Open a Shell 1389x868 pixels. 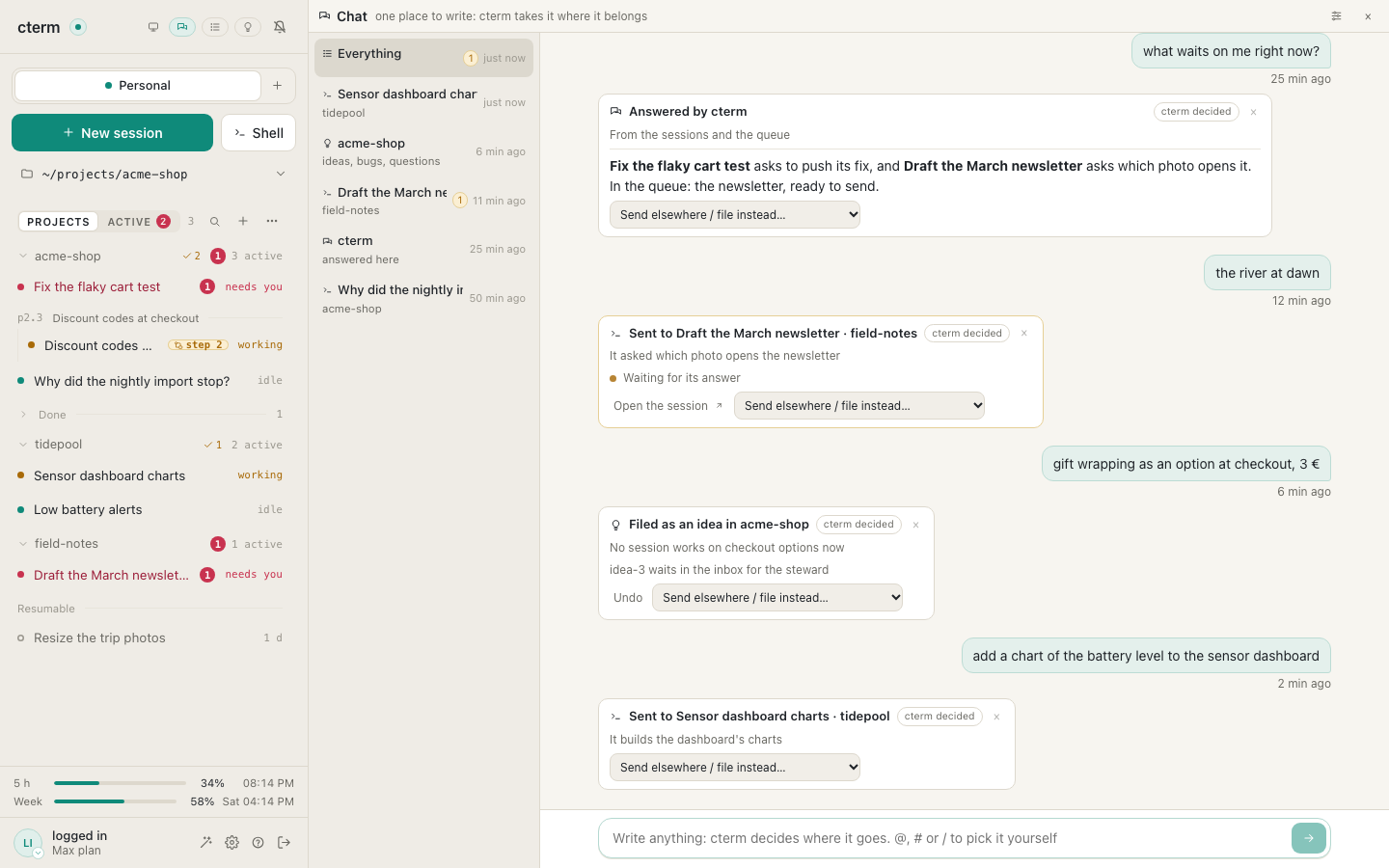pyautogui.click(x=259, y=133)
